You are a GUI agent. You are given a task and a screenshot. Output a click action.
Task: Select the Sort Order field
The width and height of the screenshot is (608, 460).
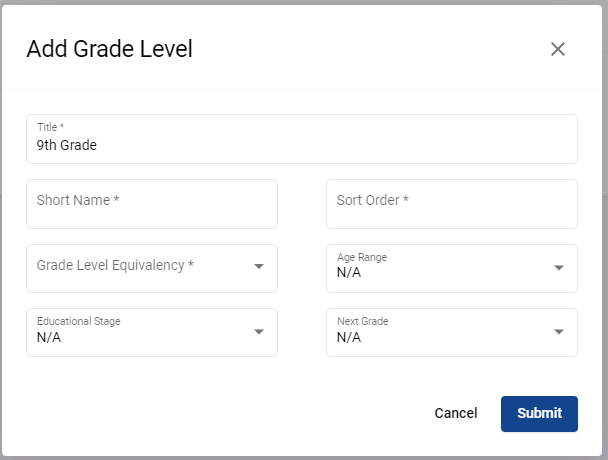(x=452, y=204)
